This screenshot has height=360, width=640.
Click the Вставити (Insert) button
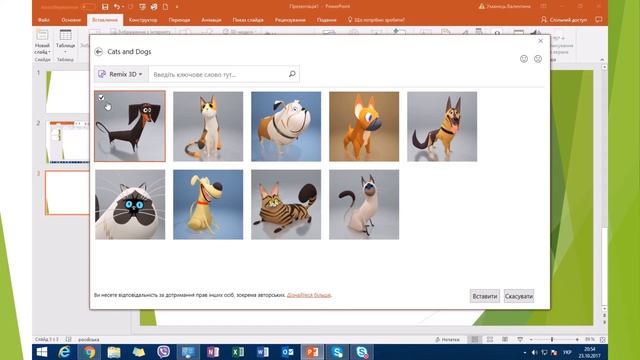tap(484, 296)
